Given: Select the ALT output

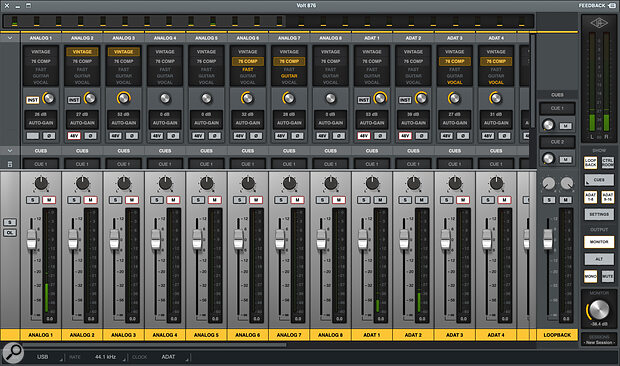Looking at the screenshot, I should pyautogui.click(x=599, y=259).
